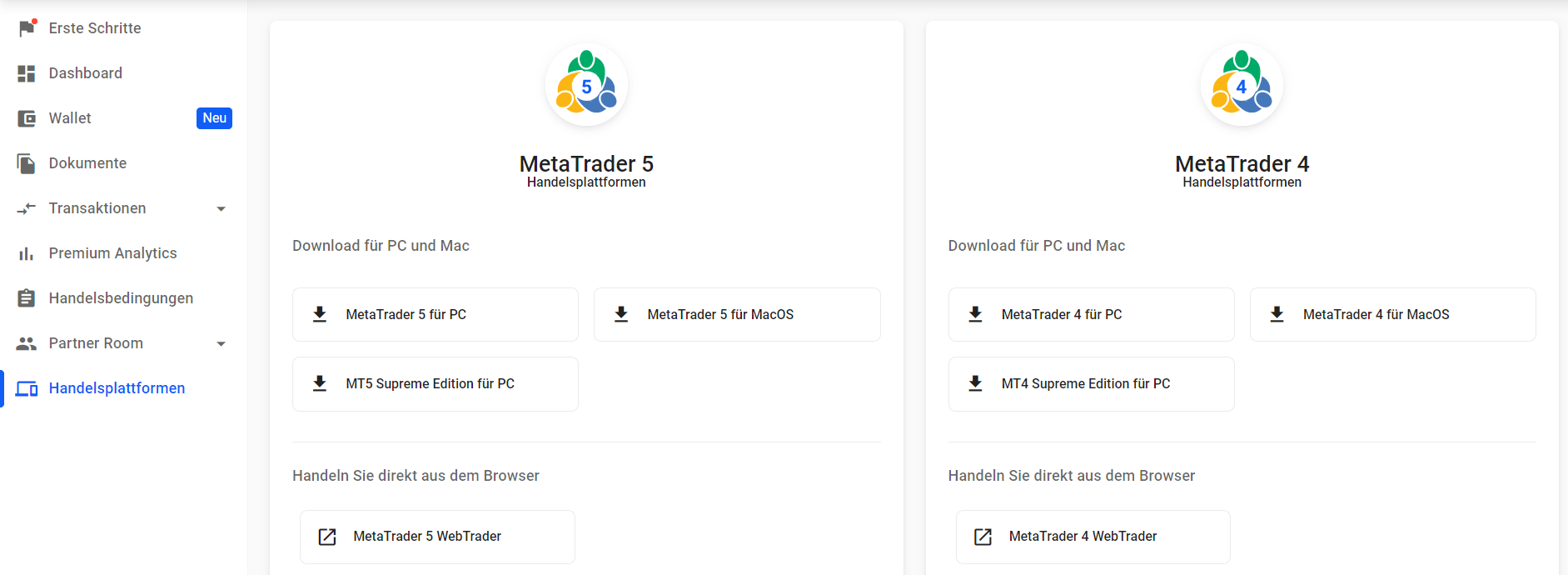Click the Handelsbedingungen clipboard icon

coord(27,298)
